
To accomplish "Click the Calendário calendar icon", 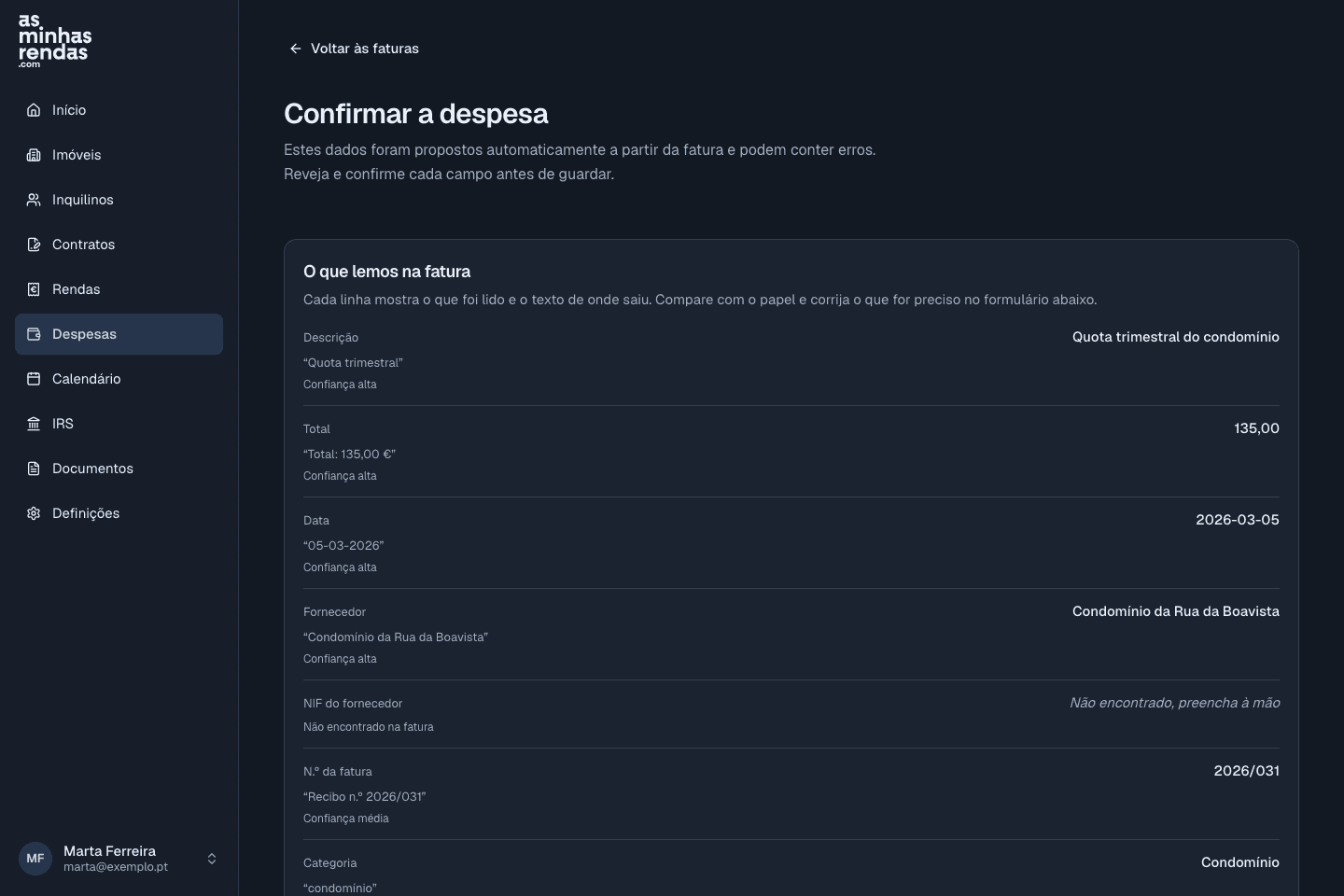I will pos(34,379).
